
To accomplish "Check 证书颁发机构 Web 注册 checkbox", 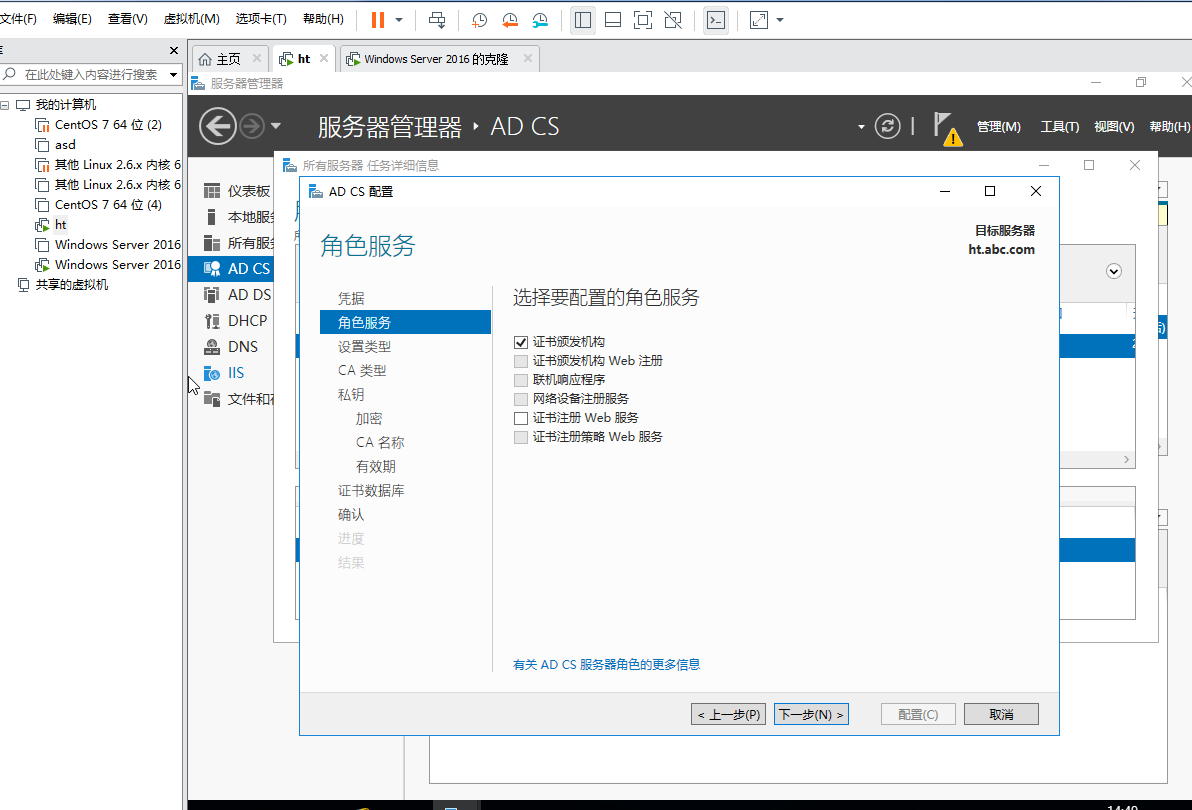I will pos(521,361).
